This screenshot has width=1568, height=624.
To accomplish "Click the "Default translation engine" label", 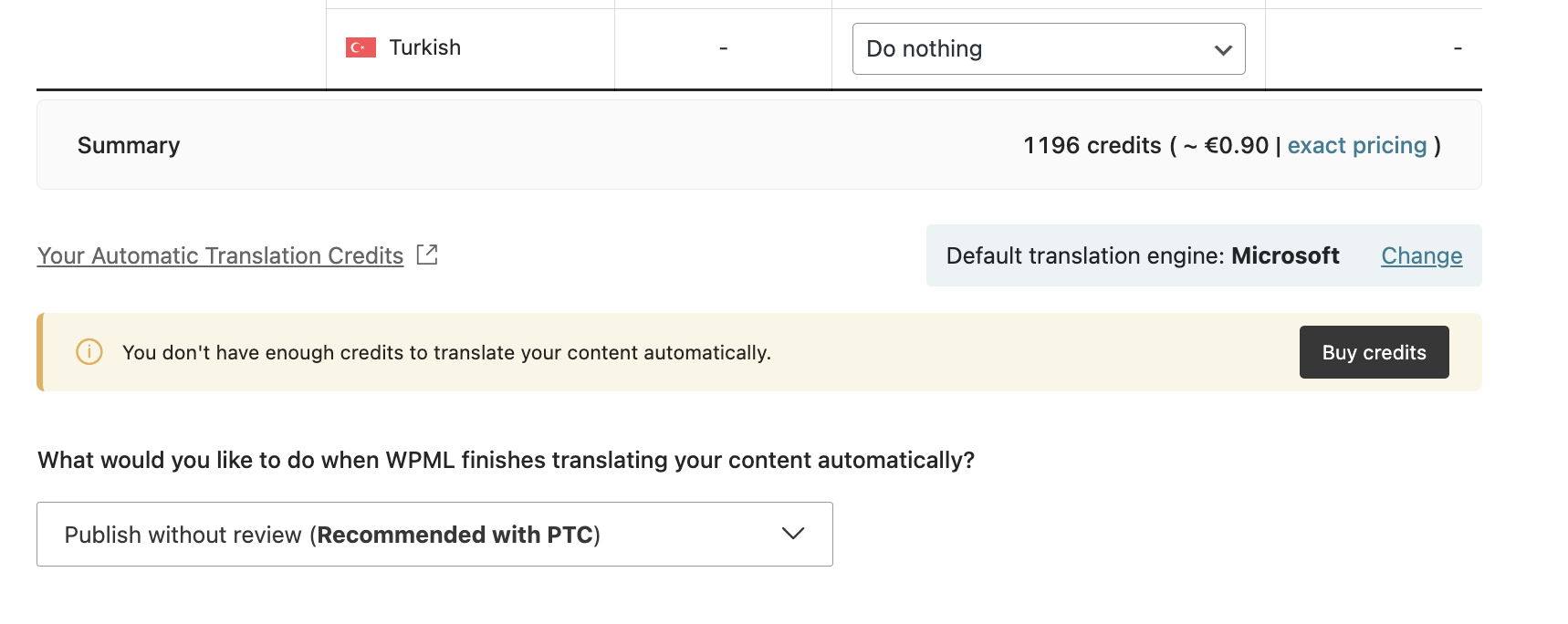I will click(x=1084, y=256).
